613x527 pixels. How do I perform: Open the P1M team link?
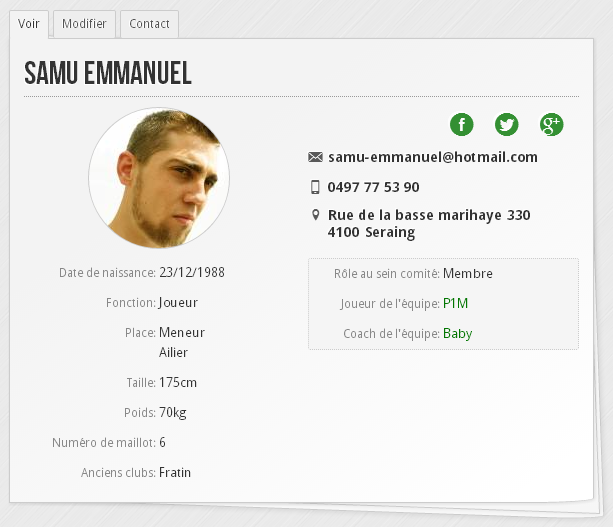point(455,303)
